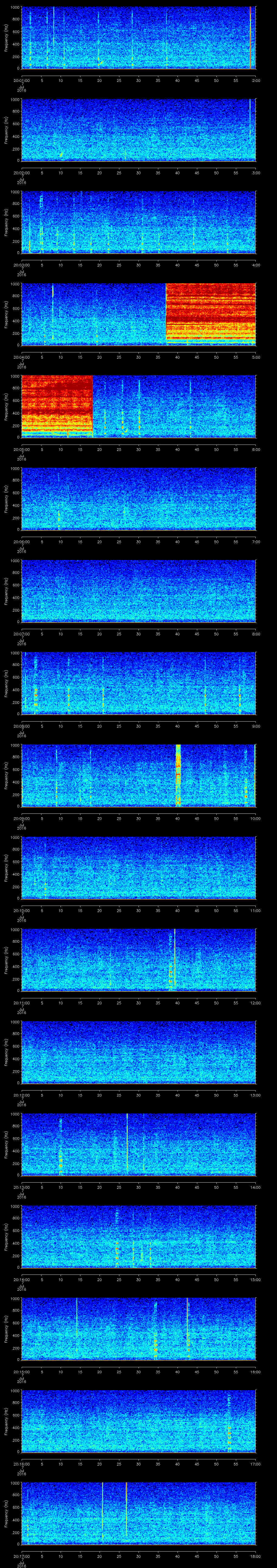The height and width of the screenshot is (1568, 277).
Task: Select the spectrogram panel starting at 20:01:00
Action: (x=138, y=38)
